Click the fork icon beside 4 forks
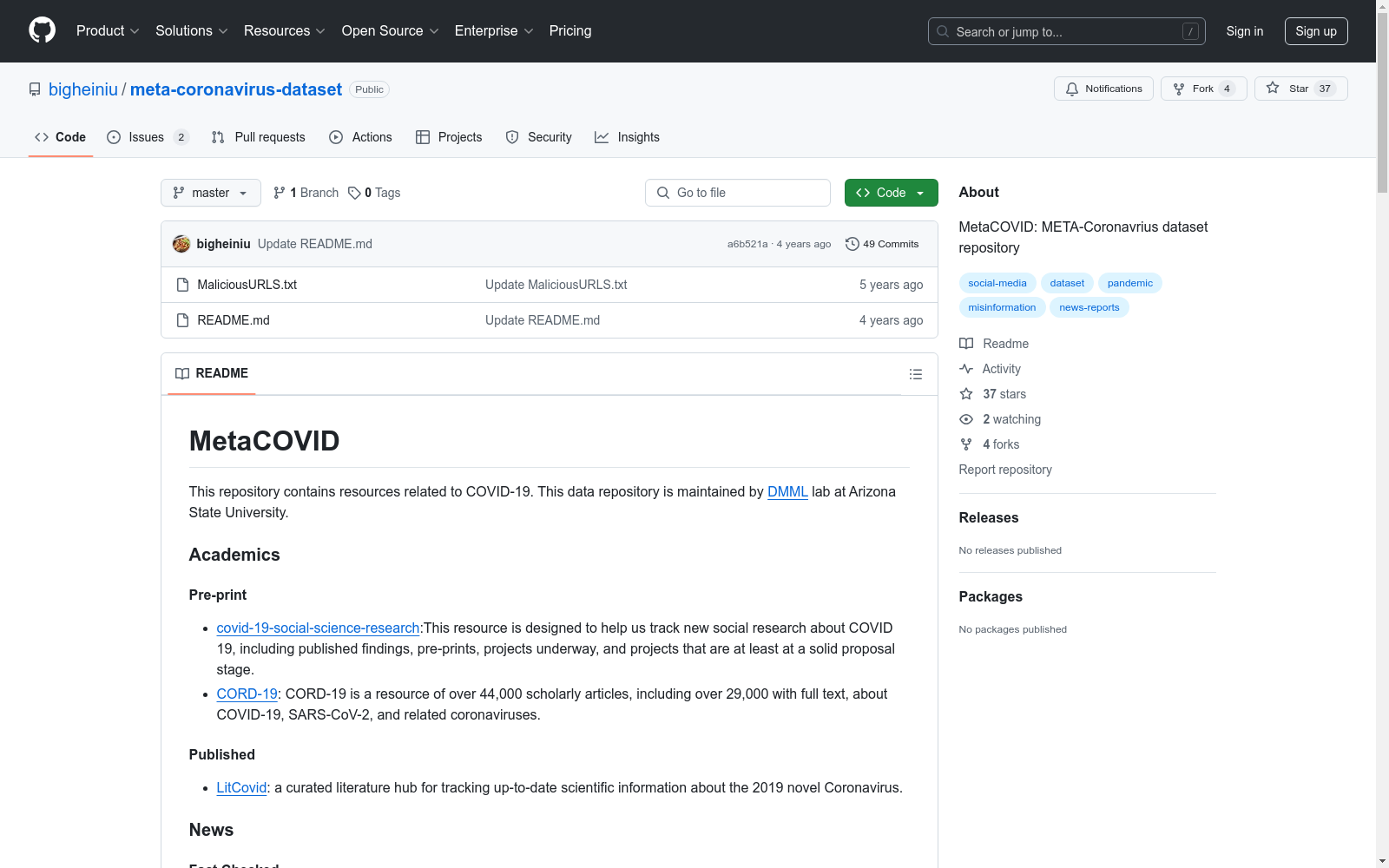 966,444
